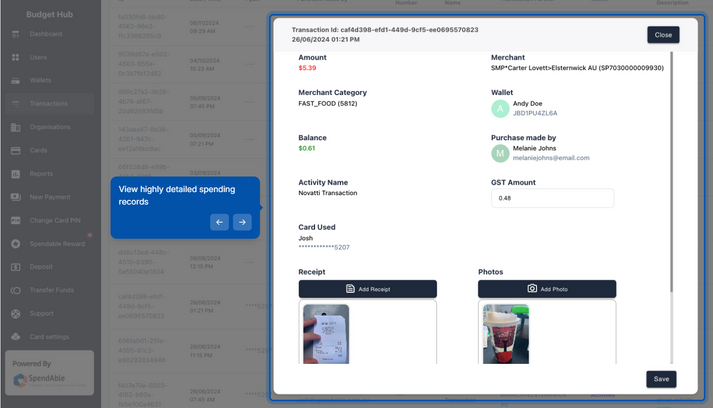Click the Dashboard sidebar icon
Viewport: 713px width, 408px height.
coord(15,34)
